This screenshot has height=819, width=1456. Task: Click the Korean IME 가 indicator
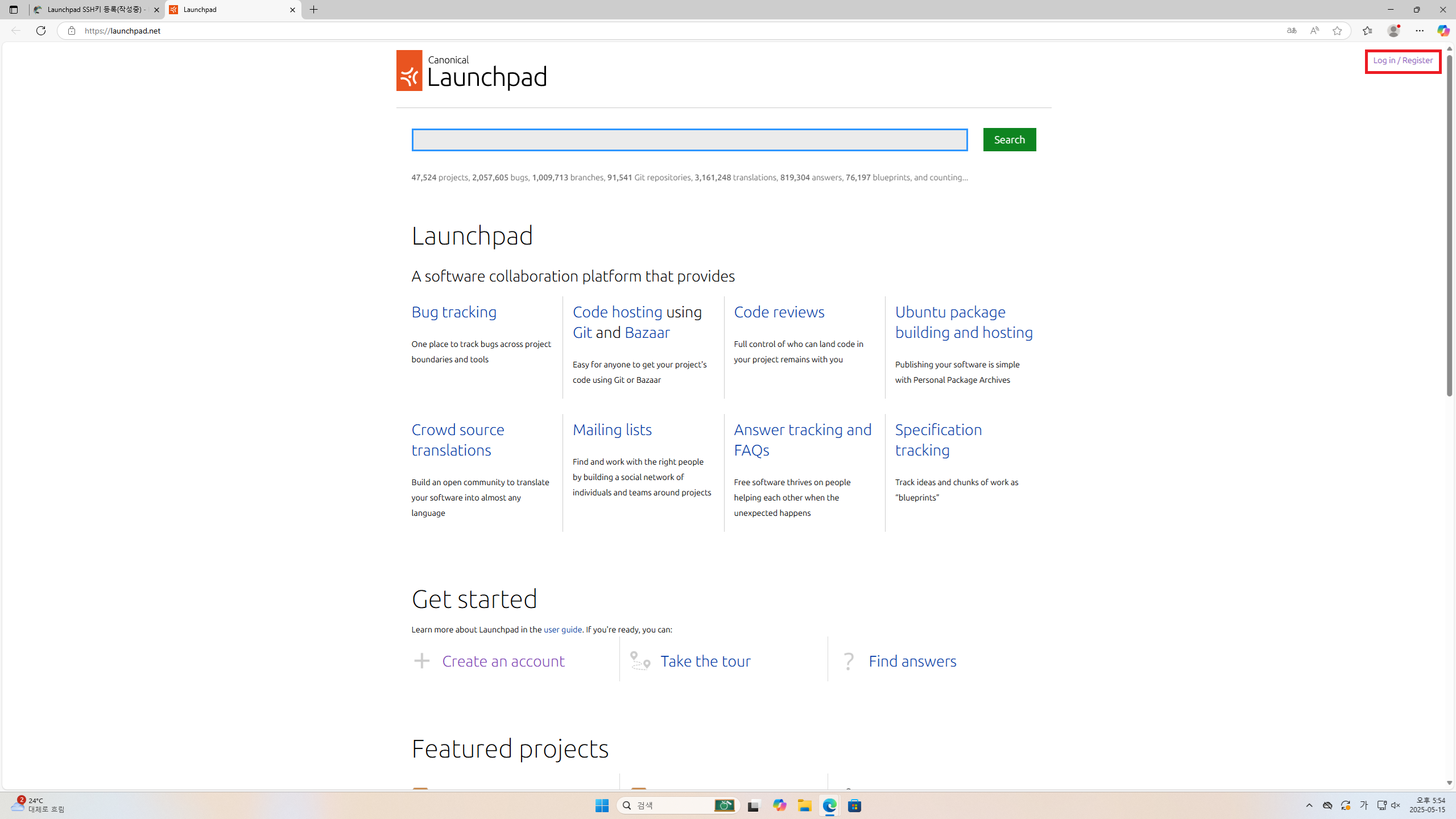(x=1363, y=805)
